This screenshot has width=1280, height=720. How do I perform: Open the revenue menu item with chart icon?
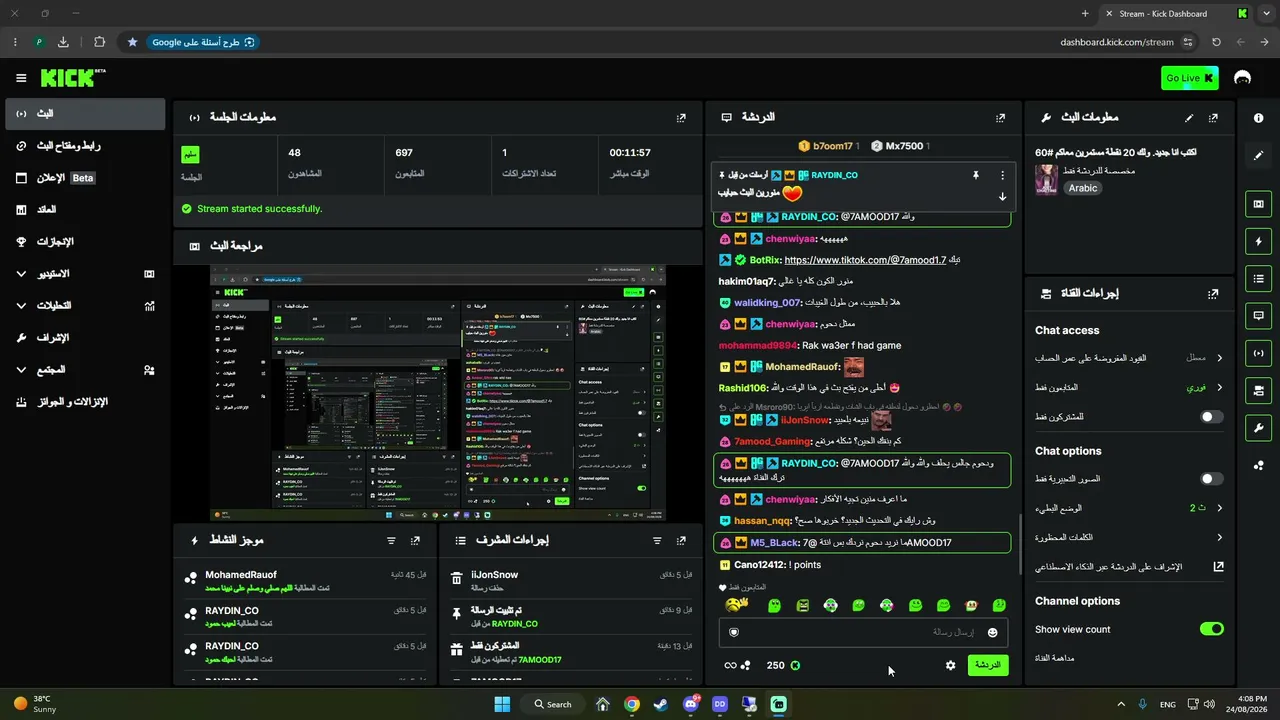point(84,210)
